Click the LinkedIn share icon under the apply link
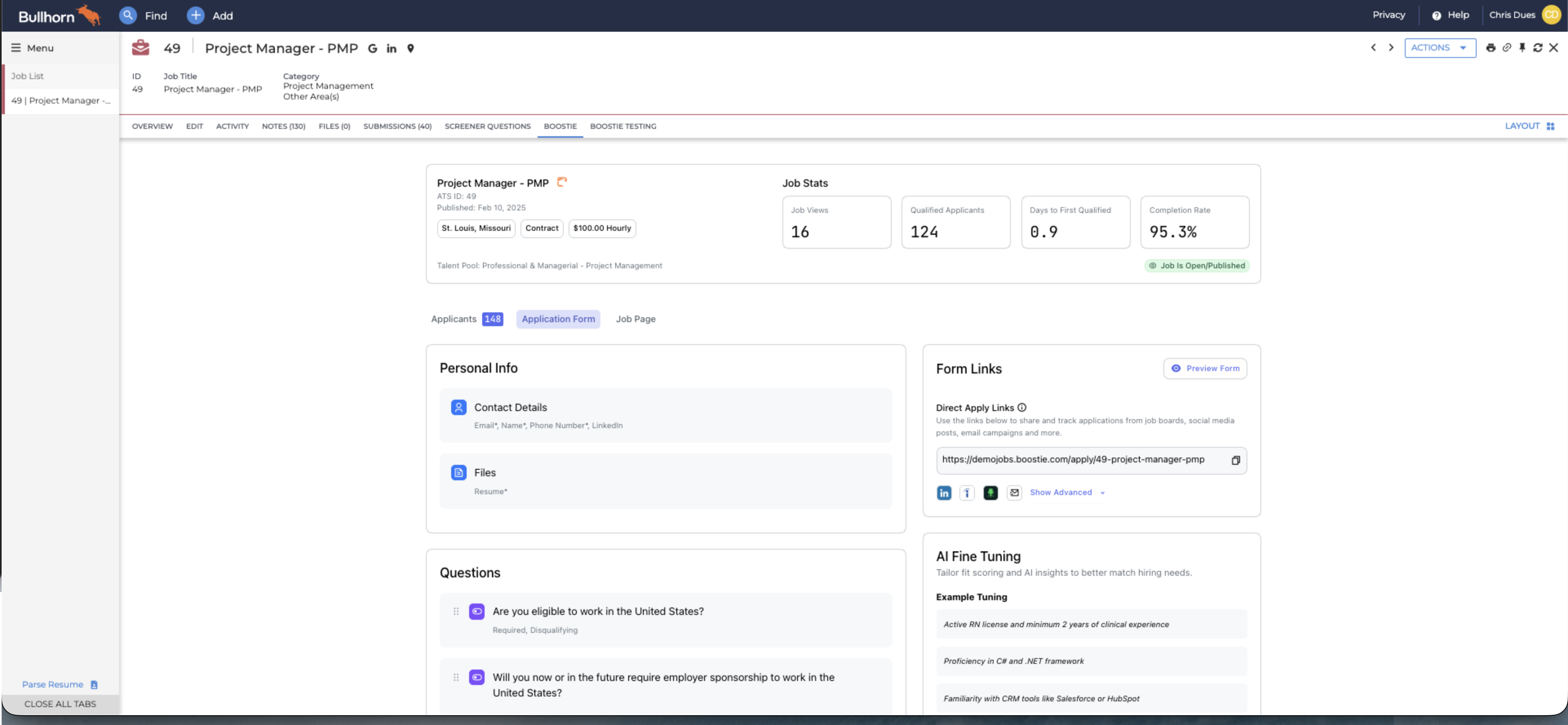 click(943, 493)
